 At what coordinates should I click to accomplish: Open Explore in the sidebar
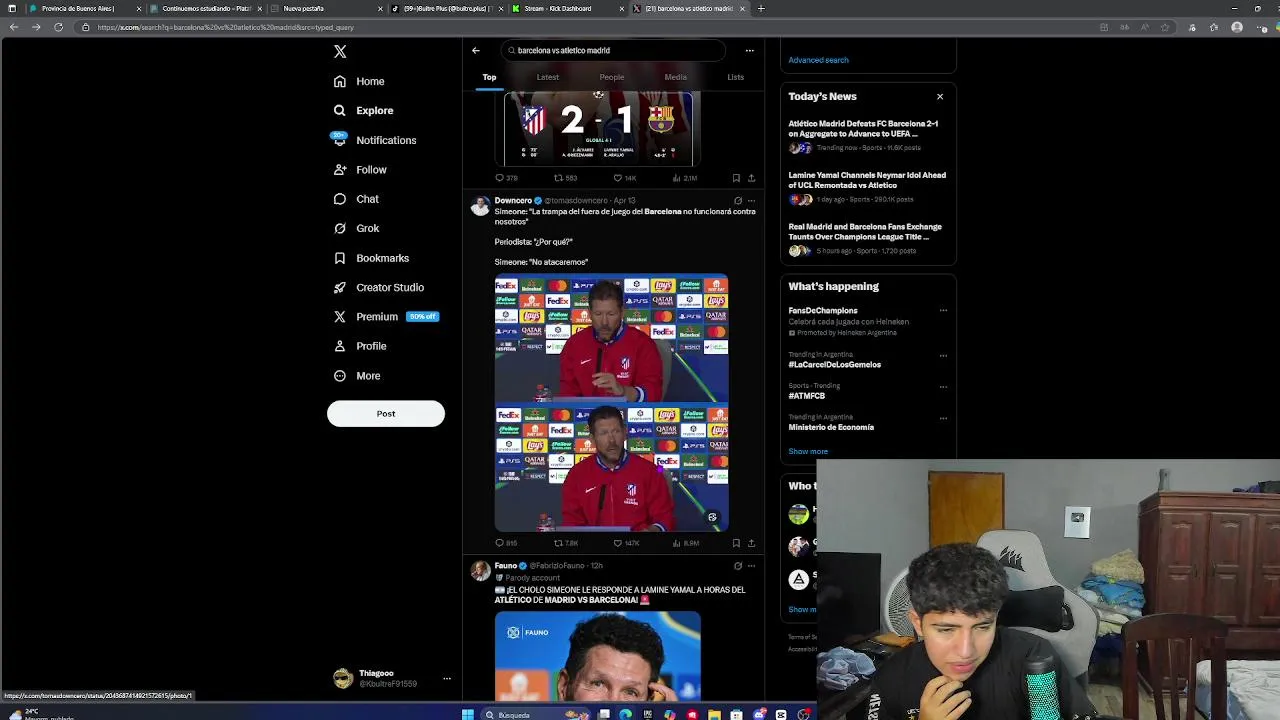coord(364,111)
